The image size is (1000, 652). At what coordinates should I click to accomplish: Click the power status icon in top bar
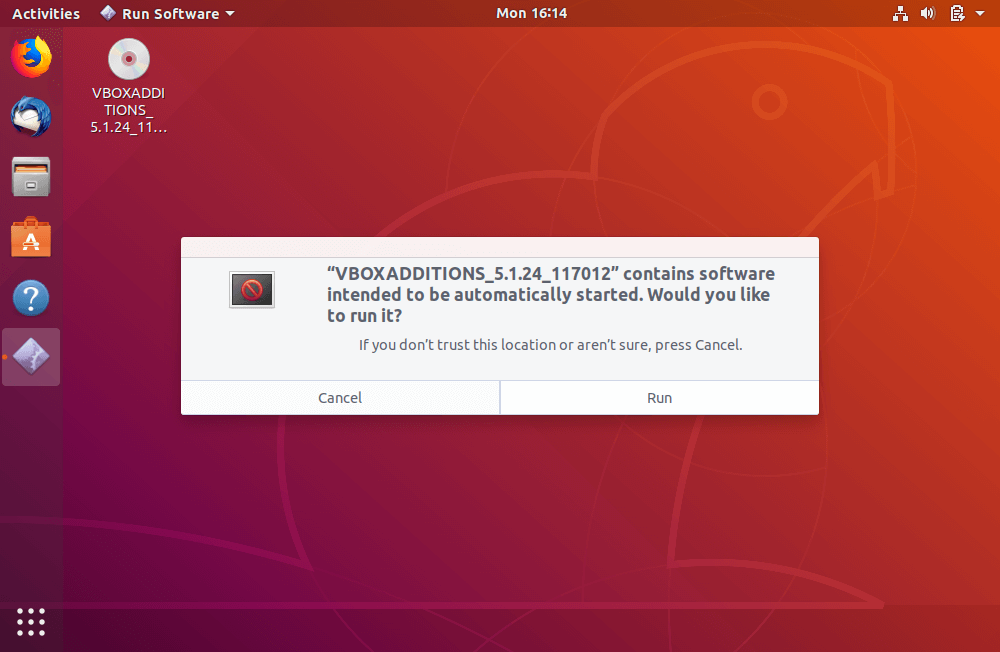click(957, 13)
